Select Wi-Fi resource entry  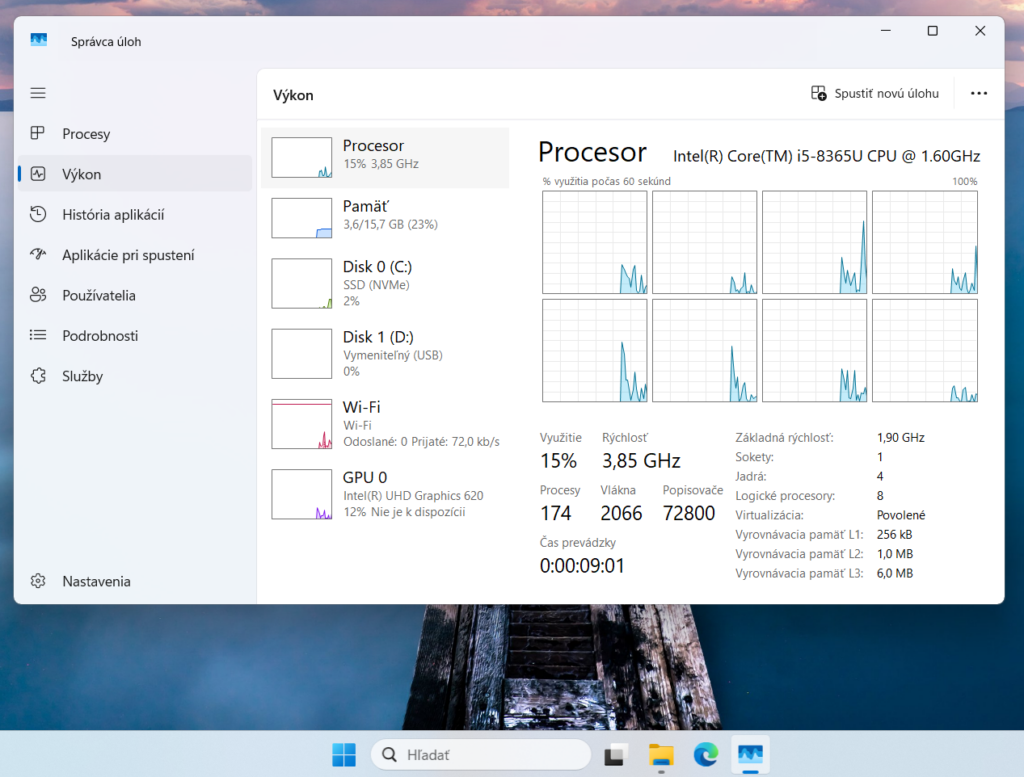tap(385, 424)
